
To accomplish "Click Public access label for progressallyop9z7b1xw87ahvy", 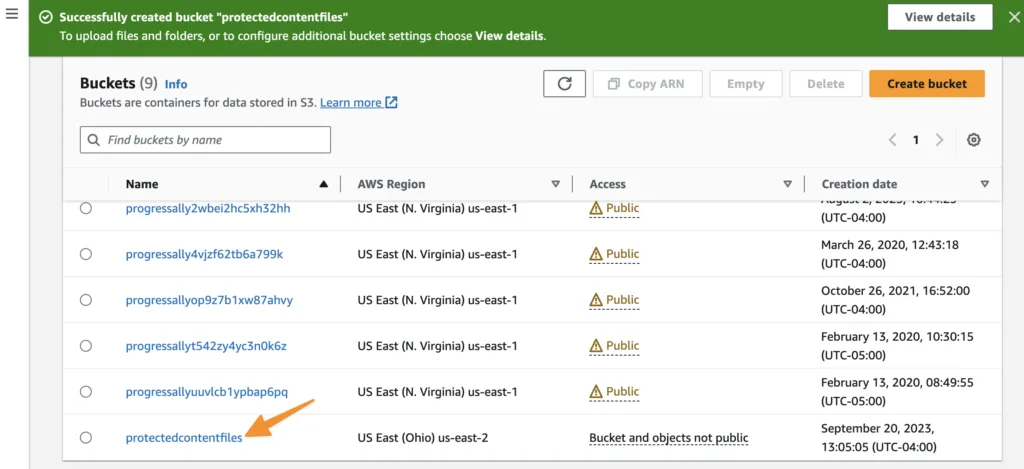I will pyautogui.click(x=615, y=300).
